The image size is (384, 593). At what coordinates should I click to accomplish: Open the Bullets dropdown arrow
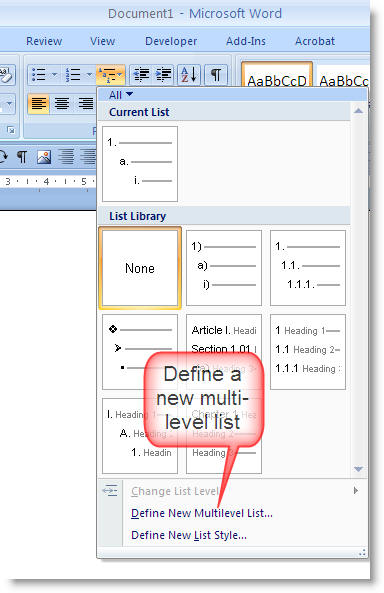pos(54,75)
